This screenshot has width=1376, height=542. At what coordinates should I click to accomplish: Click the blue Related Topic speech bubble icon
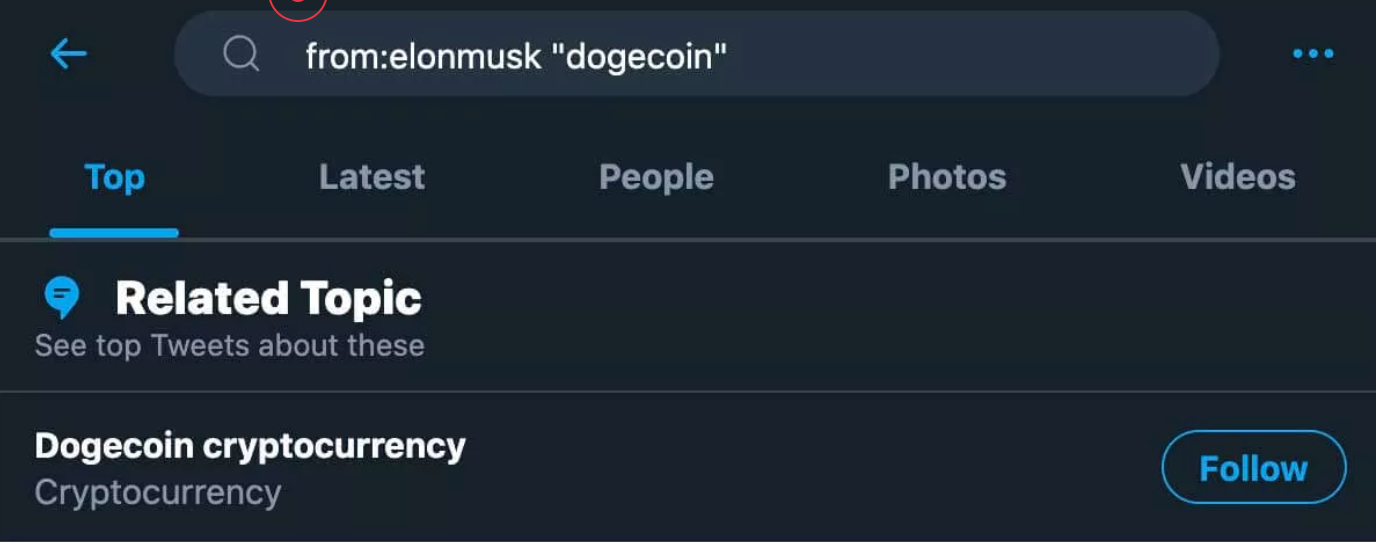click(x=62, y=298)
